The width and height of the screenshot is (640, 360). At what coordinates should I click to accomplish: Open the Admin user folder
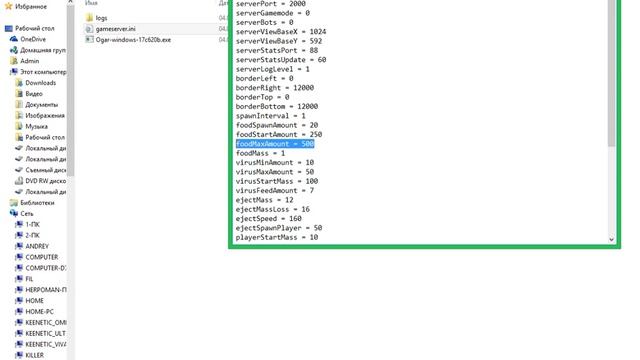(x=25, y=61)
